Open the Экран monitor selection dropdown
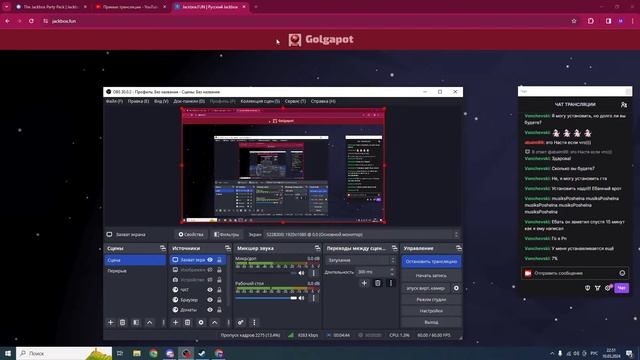Screen dimensions: 640x360 [x=362, y=235]
